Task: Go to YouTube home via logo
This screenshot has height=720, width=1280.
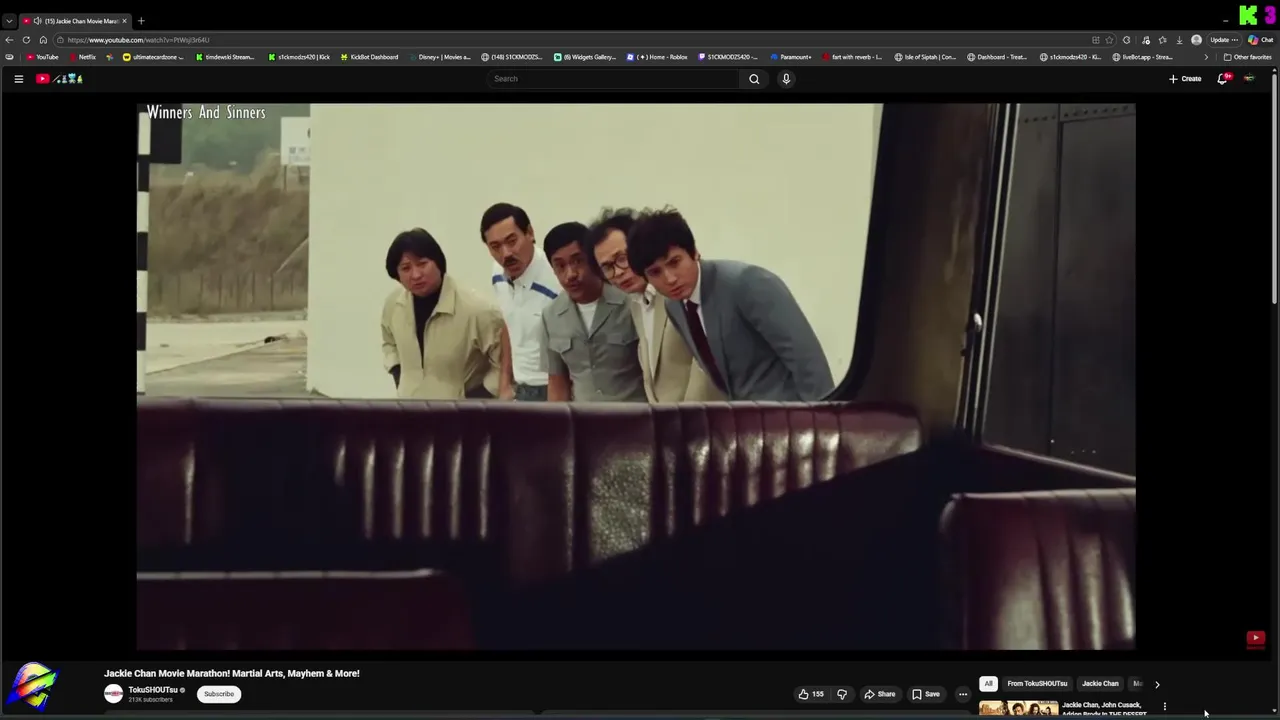Action: (59, 79)
